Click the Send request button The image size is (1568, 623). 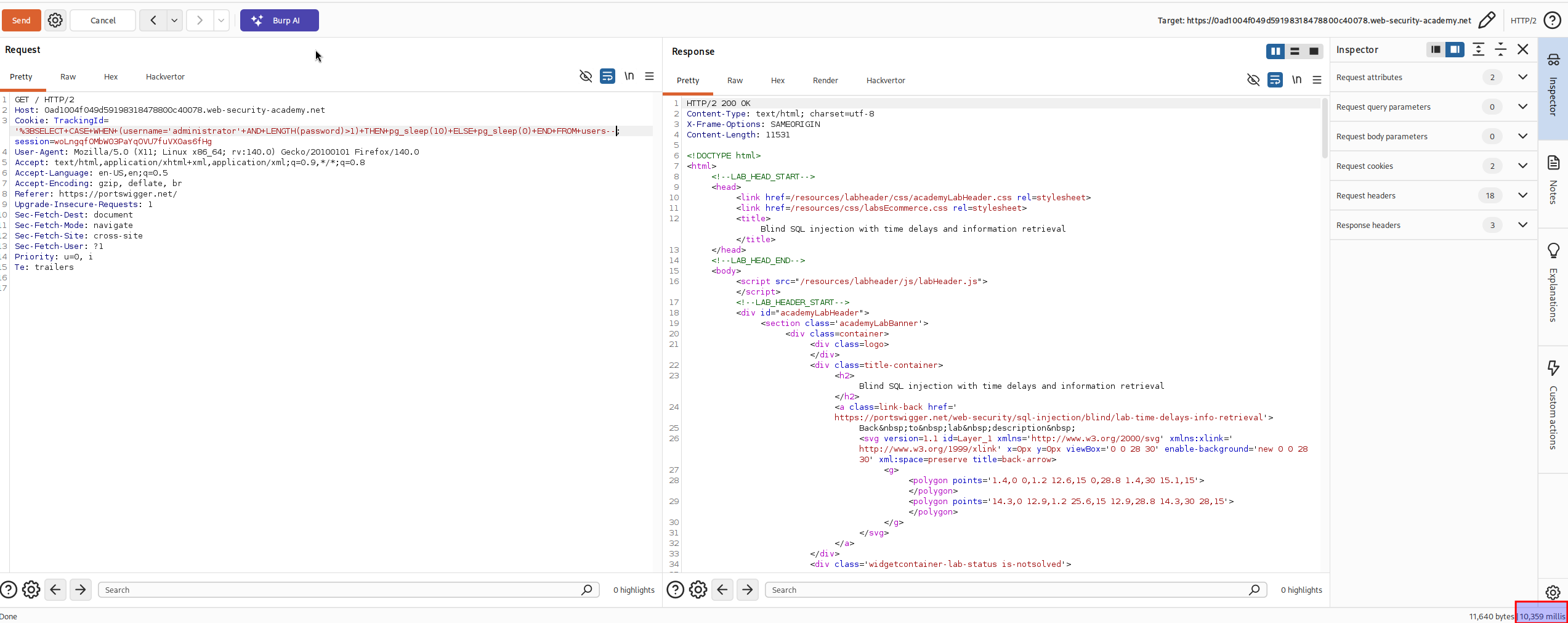[22, 20]
